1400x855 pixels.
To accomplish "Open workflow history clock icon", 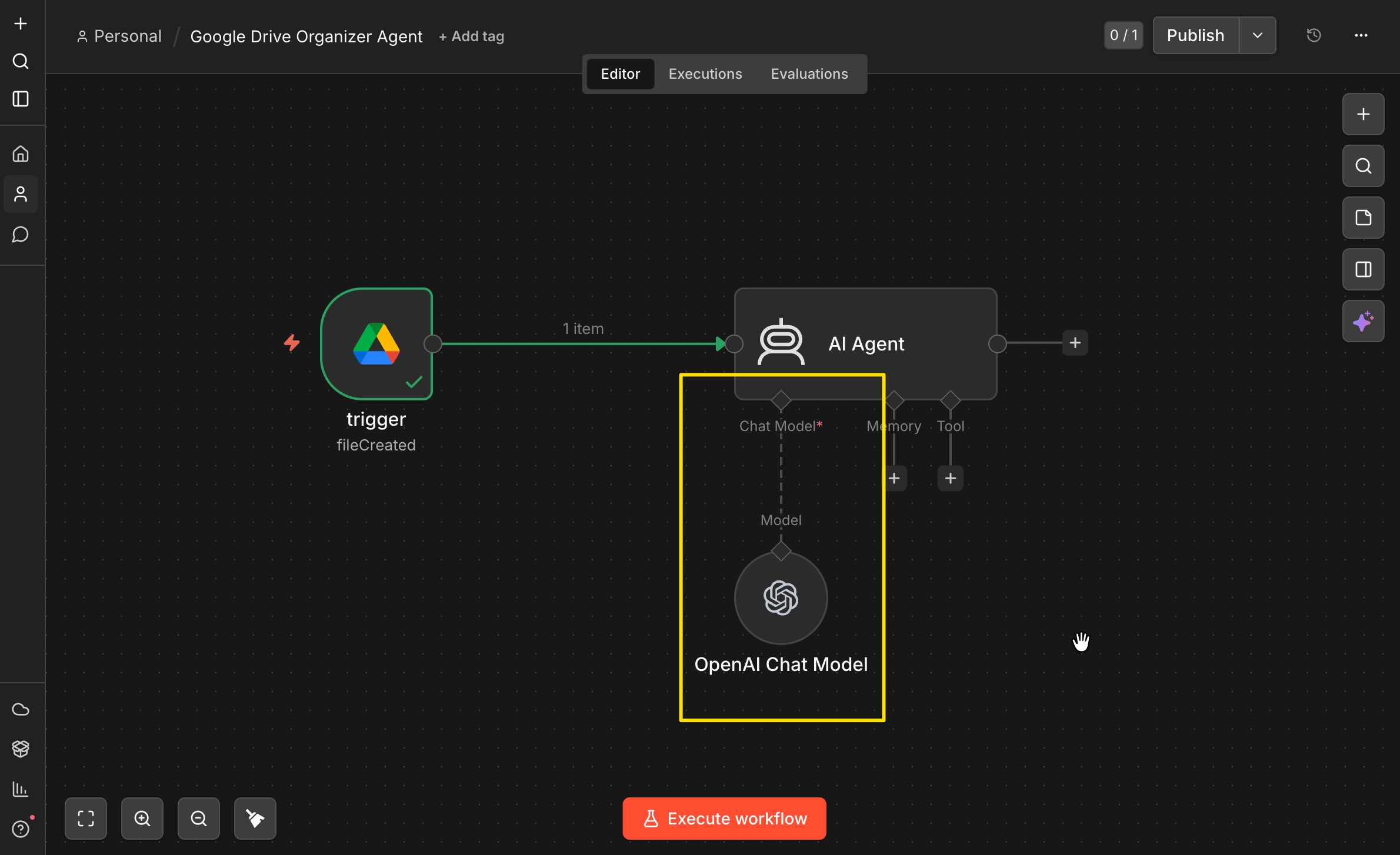I will click(x=1314, y=35).
